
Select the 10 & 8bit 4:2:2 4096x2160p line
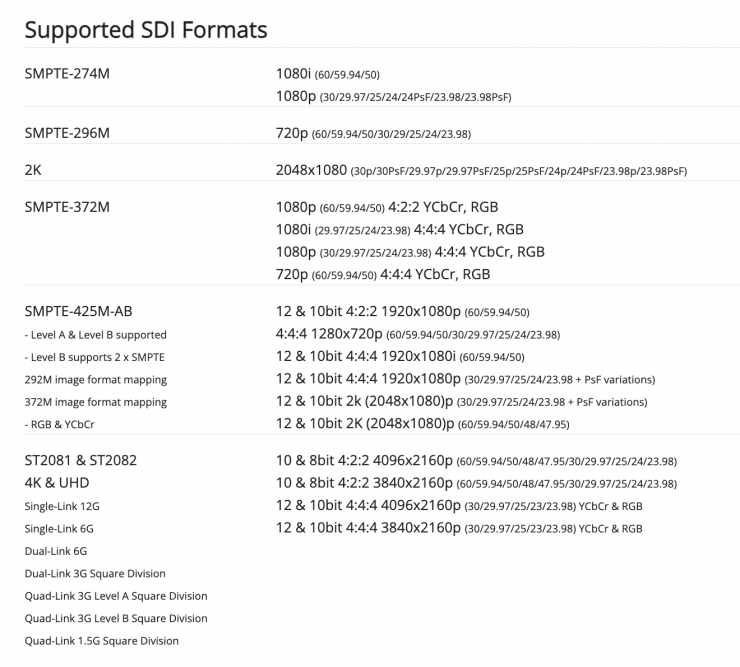tap(476, 460)
